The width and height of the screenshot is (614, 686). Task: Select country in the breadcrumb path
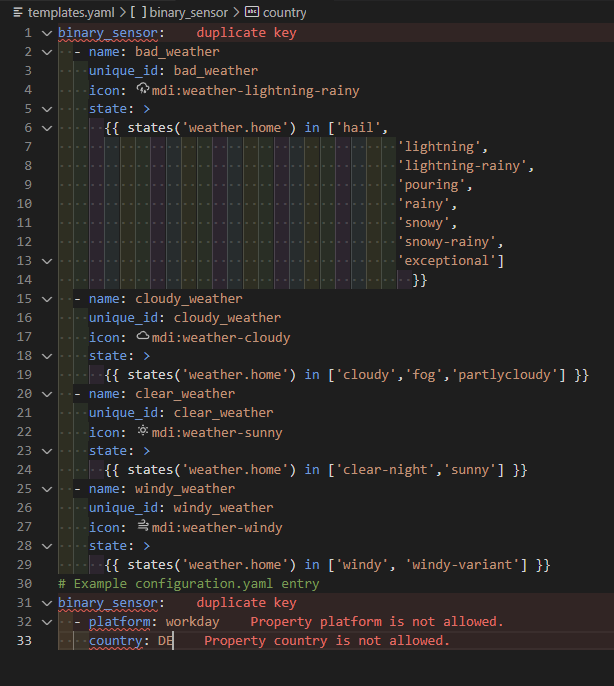click(285, 13)
